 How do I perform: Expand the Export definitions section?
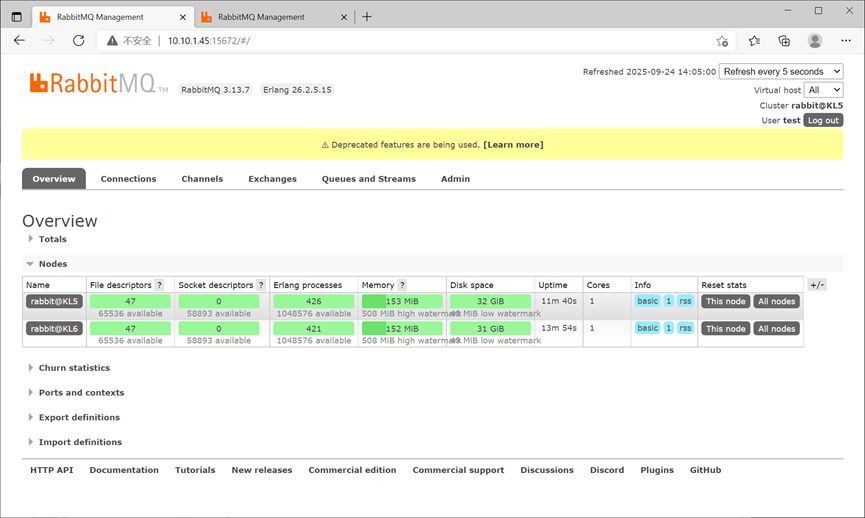pos(79,417)
